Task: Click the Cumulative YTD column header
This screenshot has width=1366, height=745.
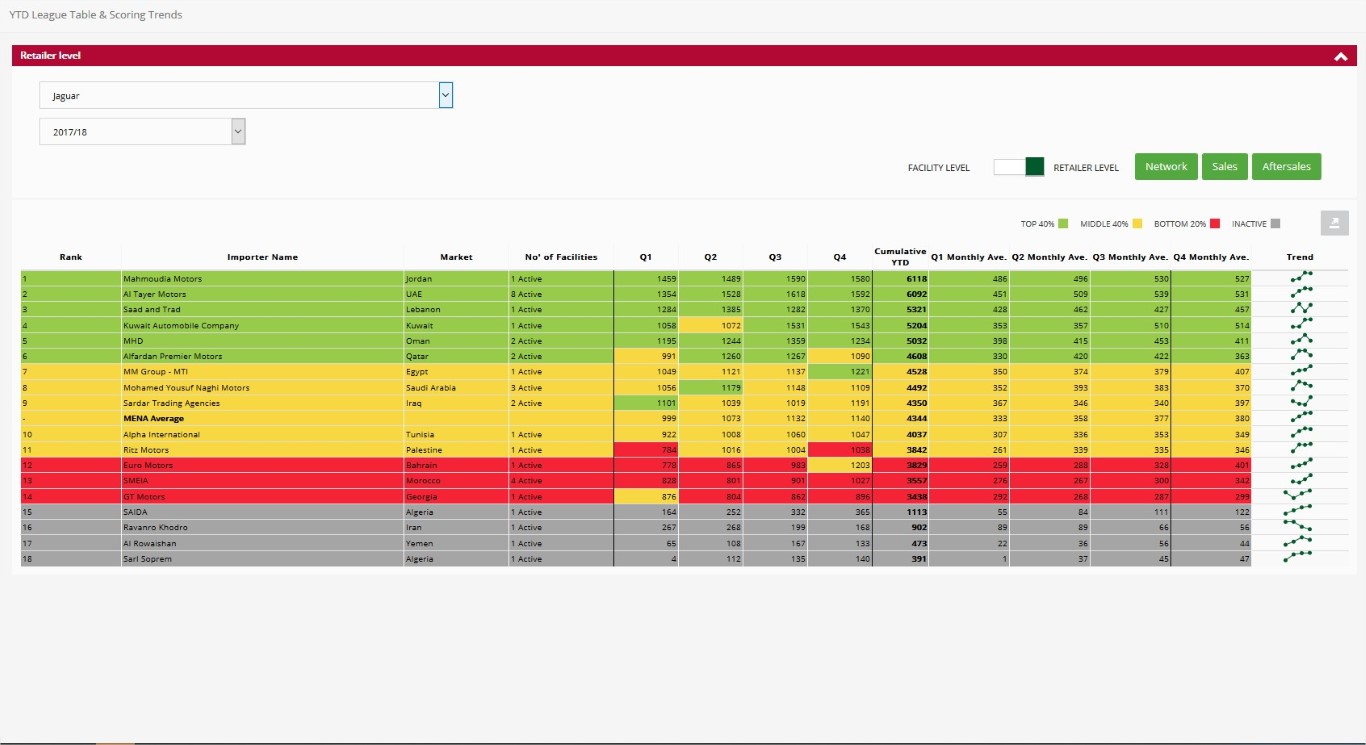Action: coord(900,257)
